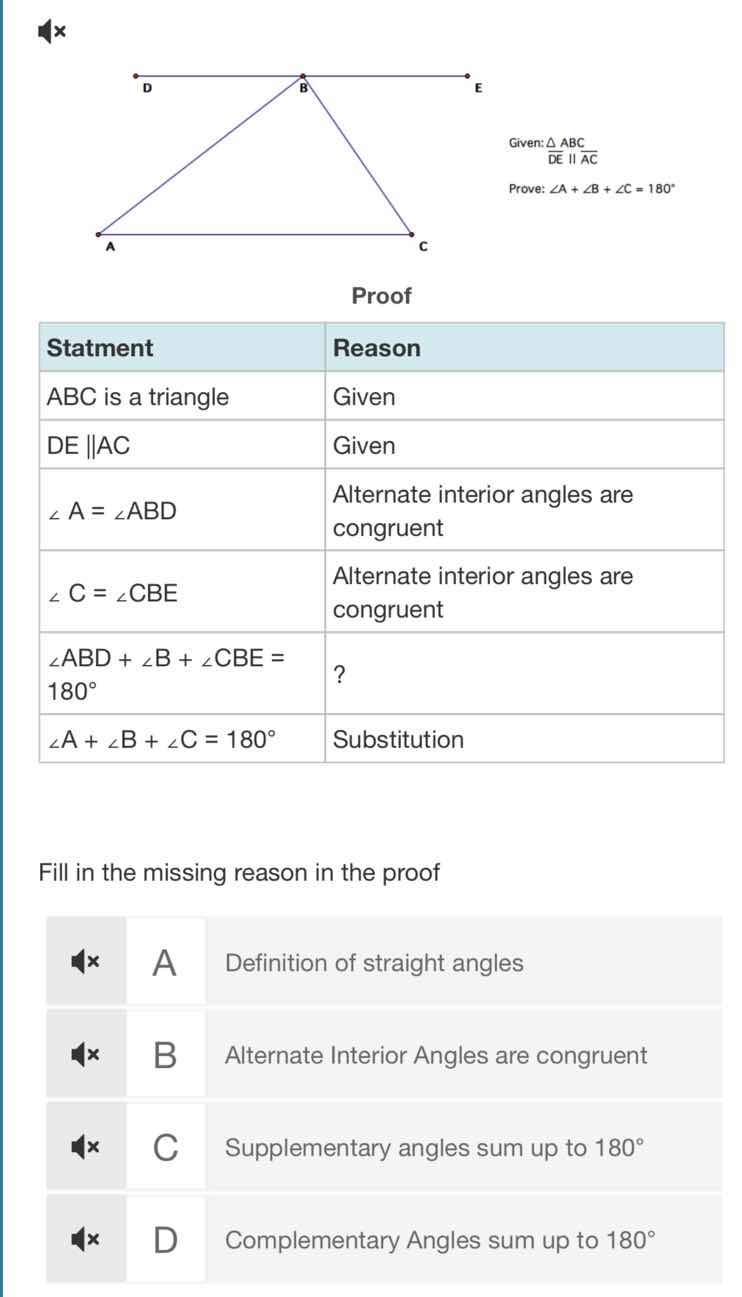Screen dimensions: 742x1297
Task: Click the speaker icon beside answer choice C
Action: pos(85,1148)
